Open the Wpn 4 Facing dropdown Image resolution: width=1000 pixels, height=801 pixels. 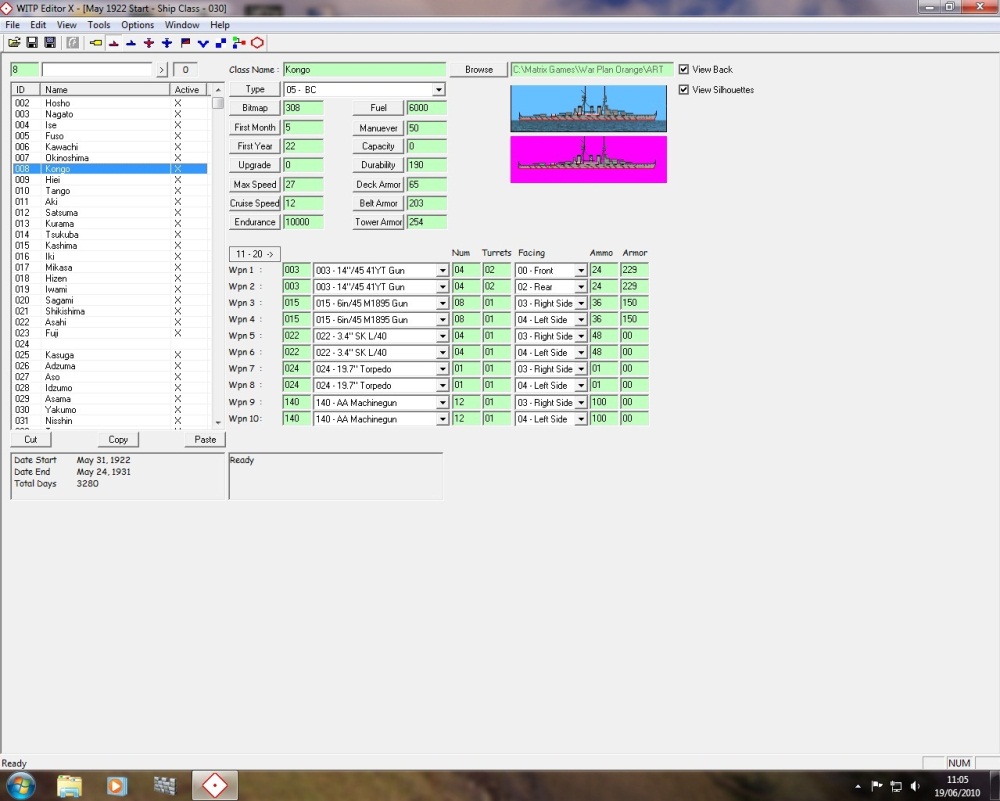(x=581, y=320)
